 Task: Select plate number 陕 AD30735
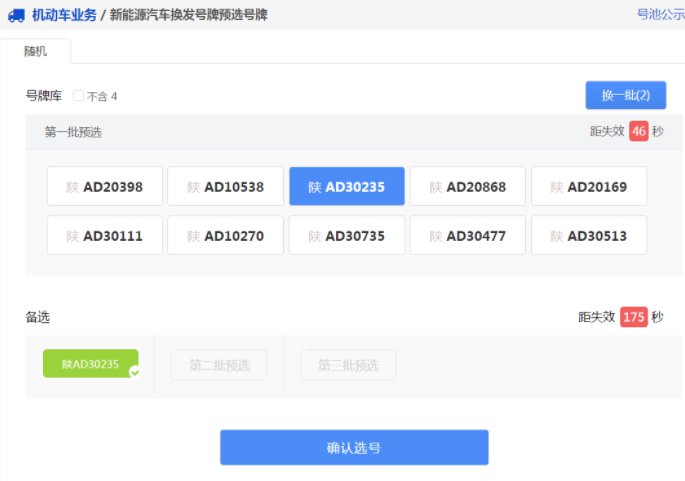346,236
